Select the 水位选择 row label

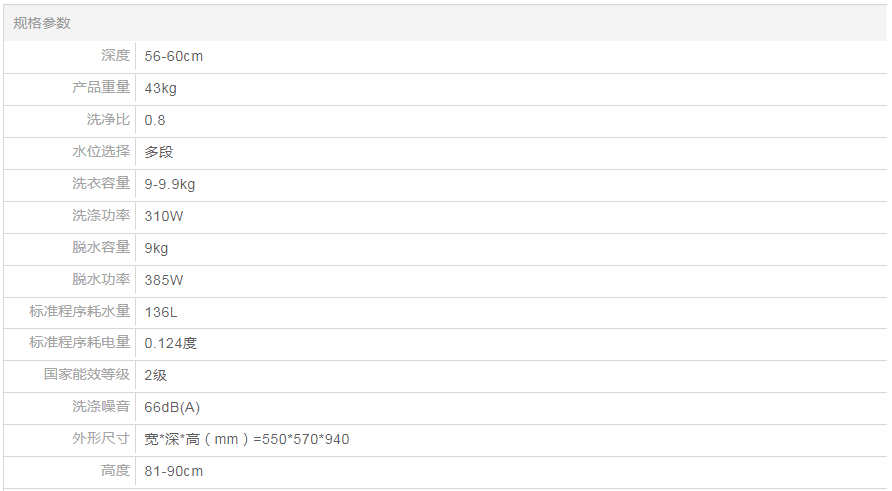(101, 152)
